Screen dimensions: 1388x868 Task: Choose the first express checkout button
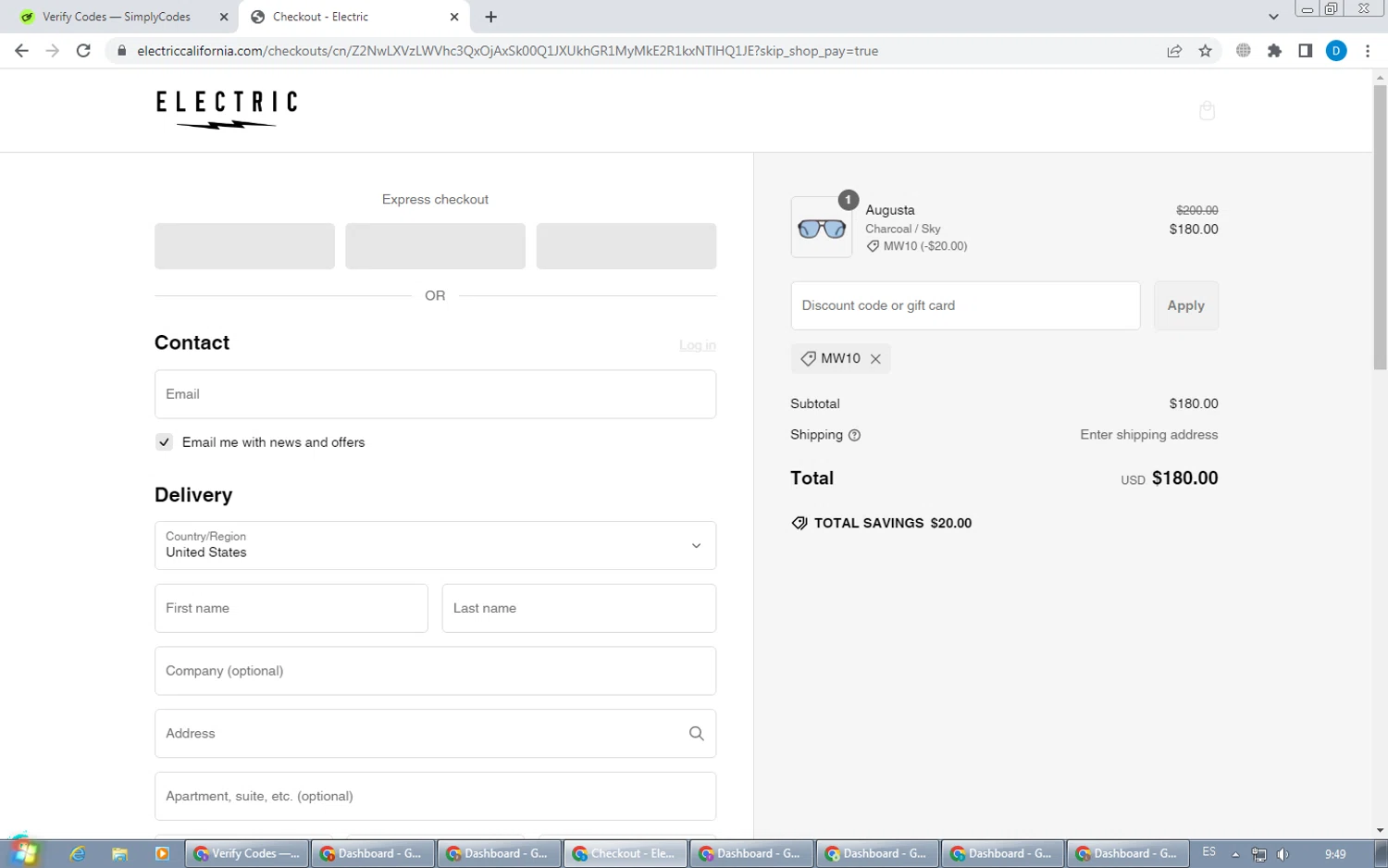(x=244, y=246)
